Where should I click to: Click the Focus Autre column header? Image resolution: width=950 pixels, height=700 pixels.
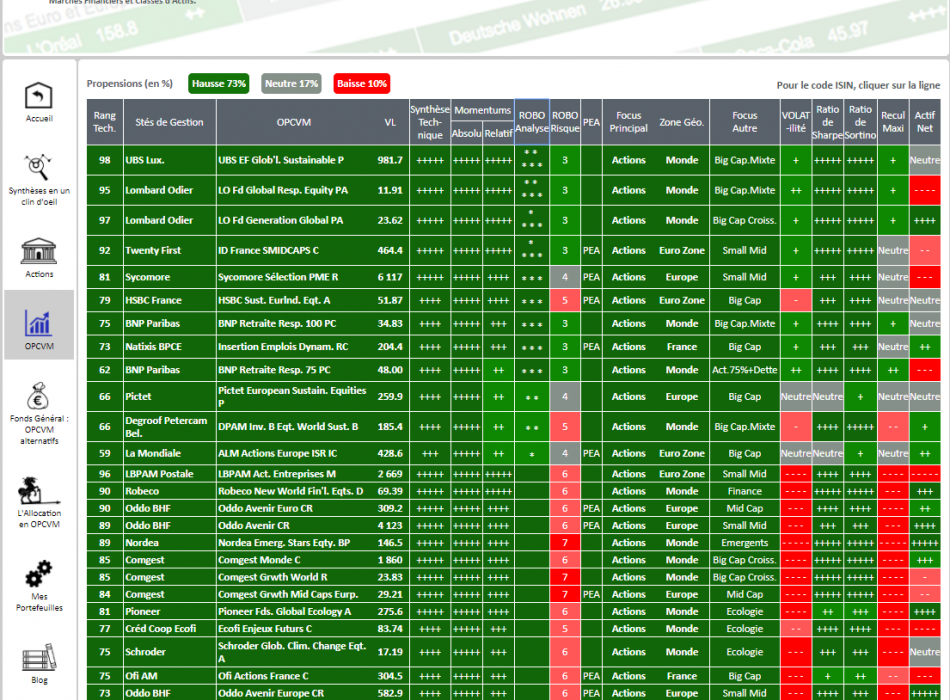click(745, 122)
